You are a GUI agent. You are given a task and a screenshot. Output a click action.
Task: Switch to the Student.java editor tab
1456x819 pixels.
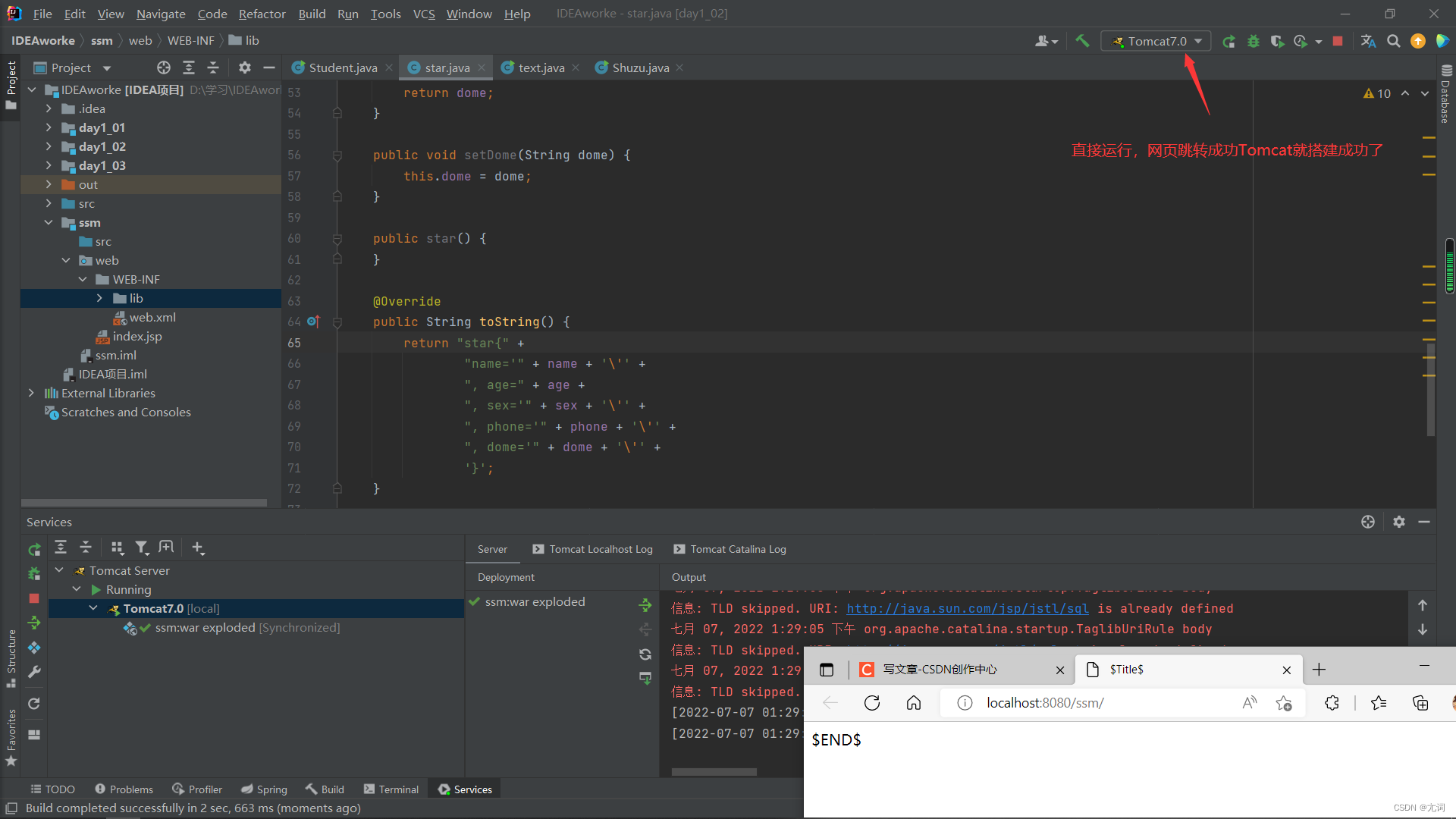click(342, 67)
